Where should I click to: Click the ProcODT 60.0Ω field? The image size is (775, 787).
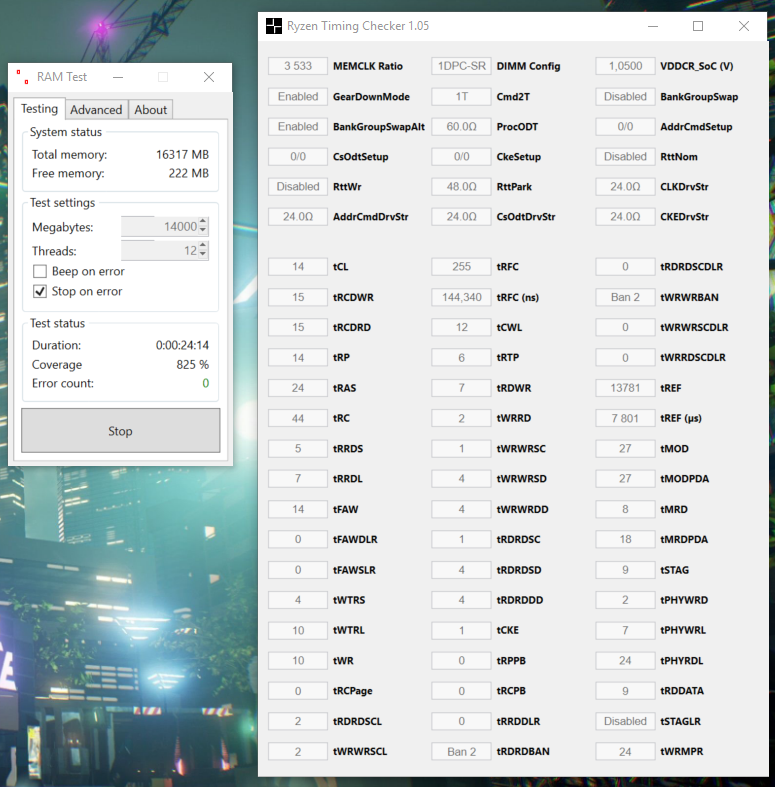click(x=461, y=126)
